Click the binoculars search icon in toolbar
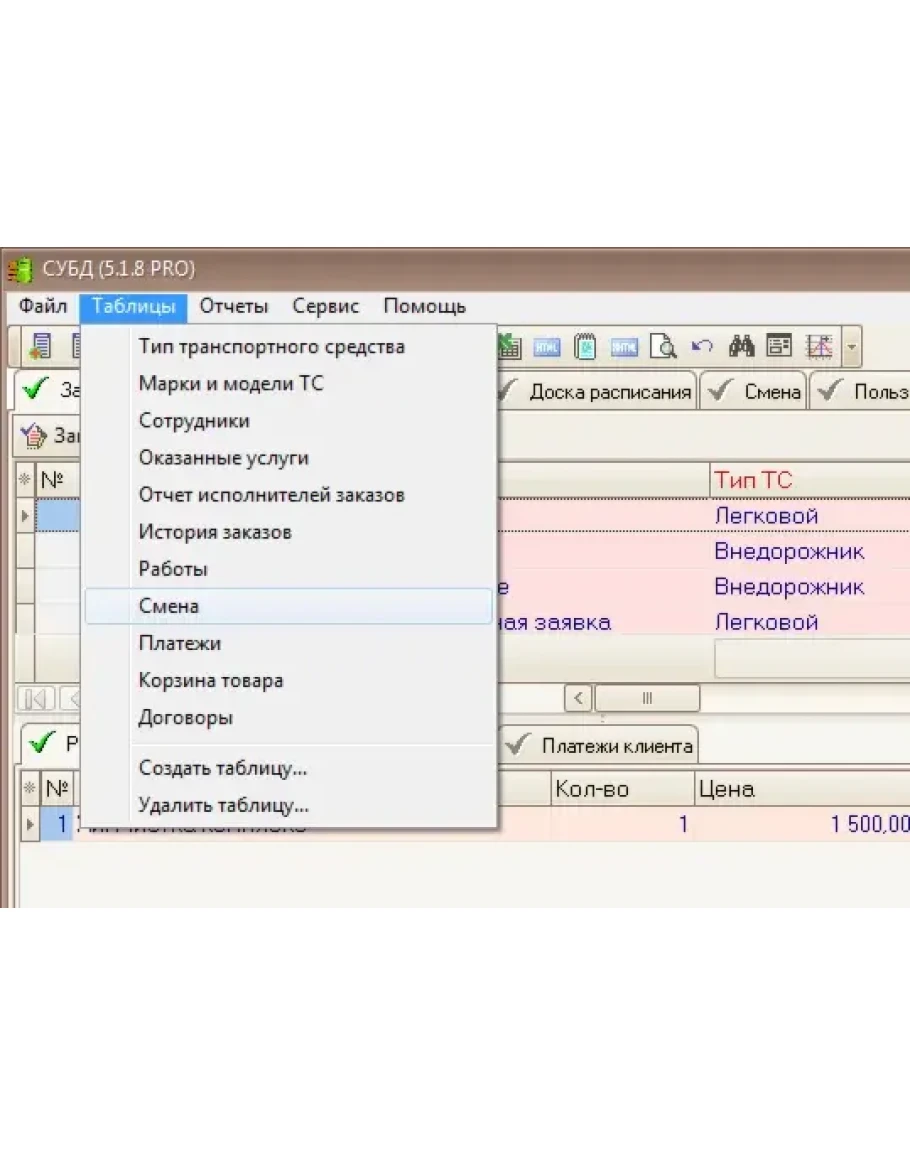This screenshot has width=910, height=1155. [741, 347]
